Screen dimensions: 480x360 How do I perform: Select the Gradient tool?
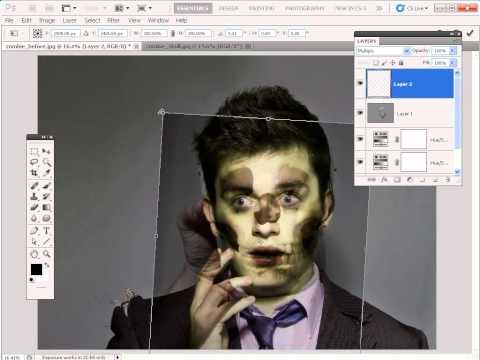click(46, 207)
